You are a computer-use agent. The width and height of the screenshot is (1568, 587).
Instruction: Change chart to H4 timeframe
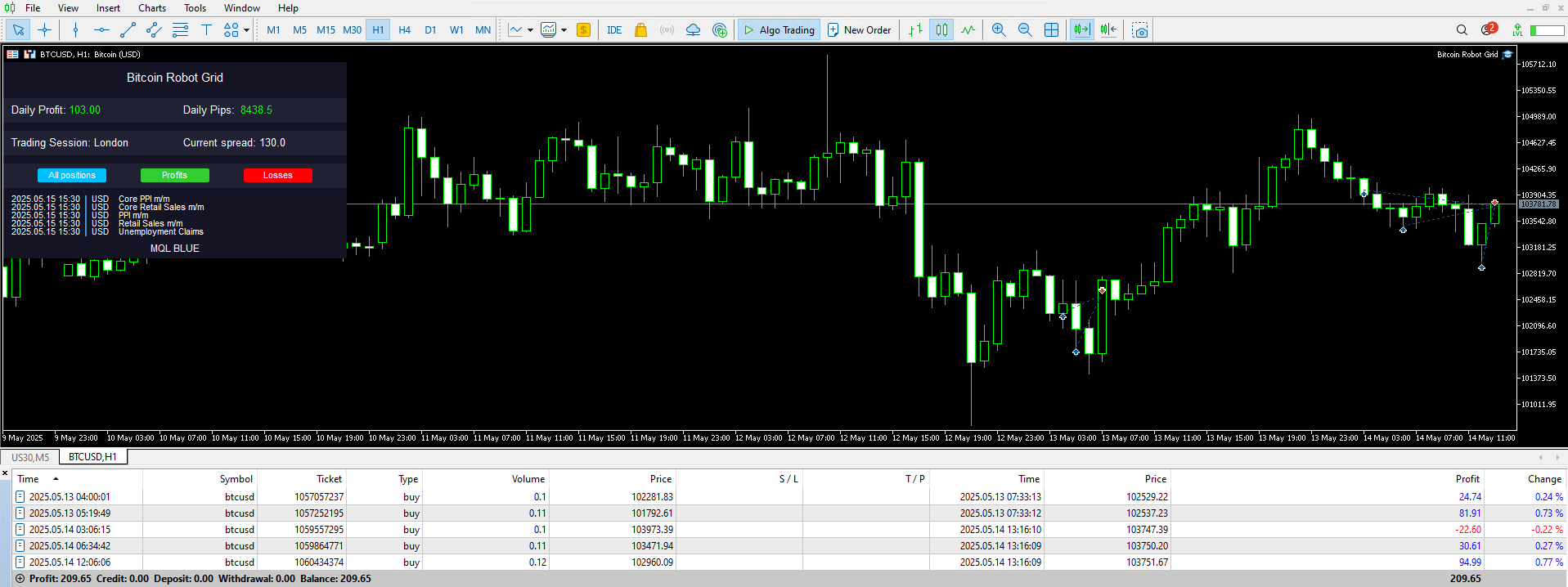tap(404, 30)
